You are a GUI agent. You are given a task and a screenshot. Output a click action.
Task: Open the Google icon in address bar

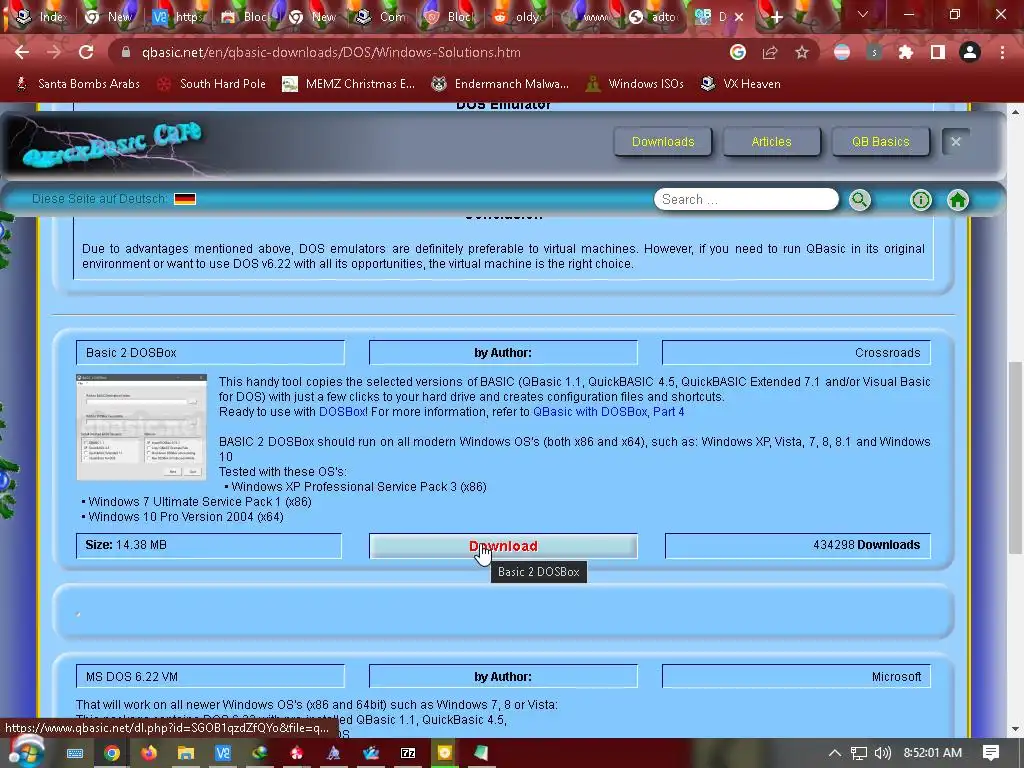(738, 52)
